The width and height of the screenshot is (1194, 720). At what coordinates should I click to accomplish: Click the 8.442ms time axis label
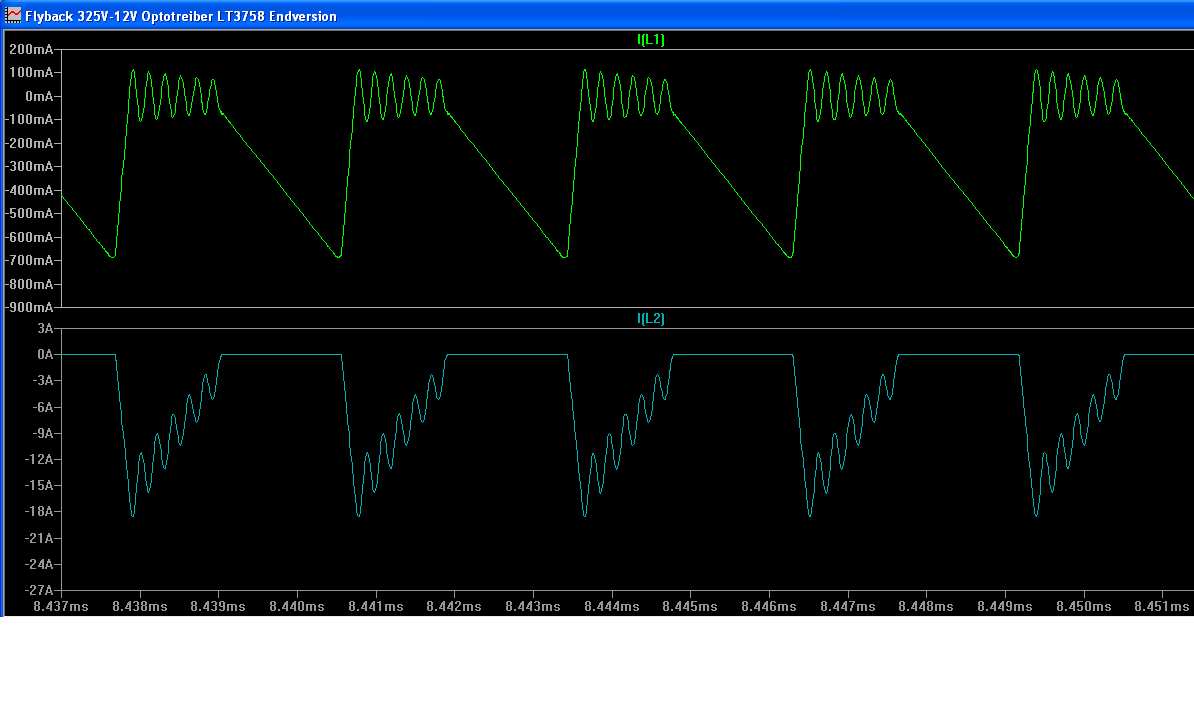(x=454, y=606)
